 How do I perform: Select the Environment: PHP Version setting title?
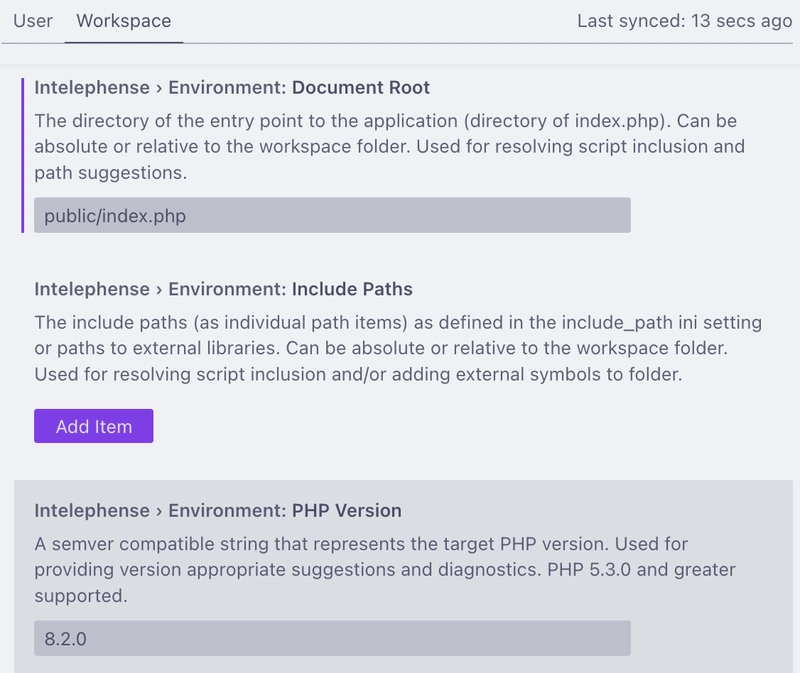(x=218, y=510)
